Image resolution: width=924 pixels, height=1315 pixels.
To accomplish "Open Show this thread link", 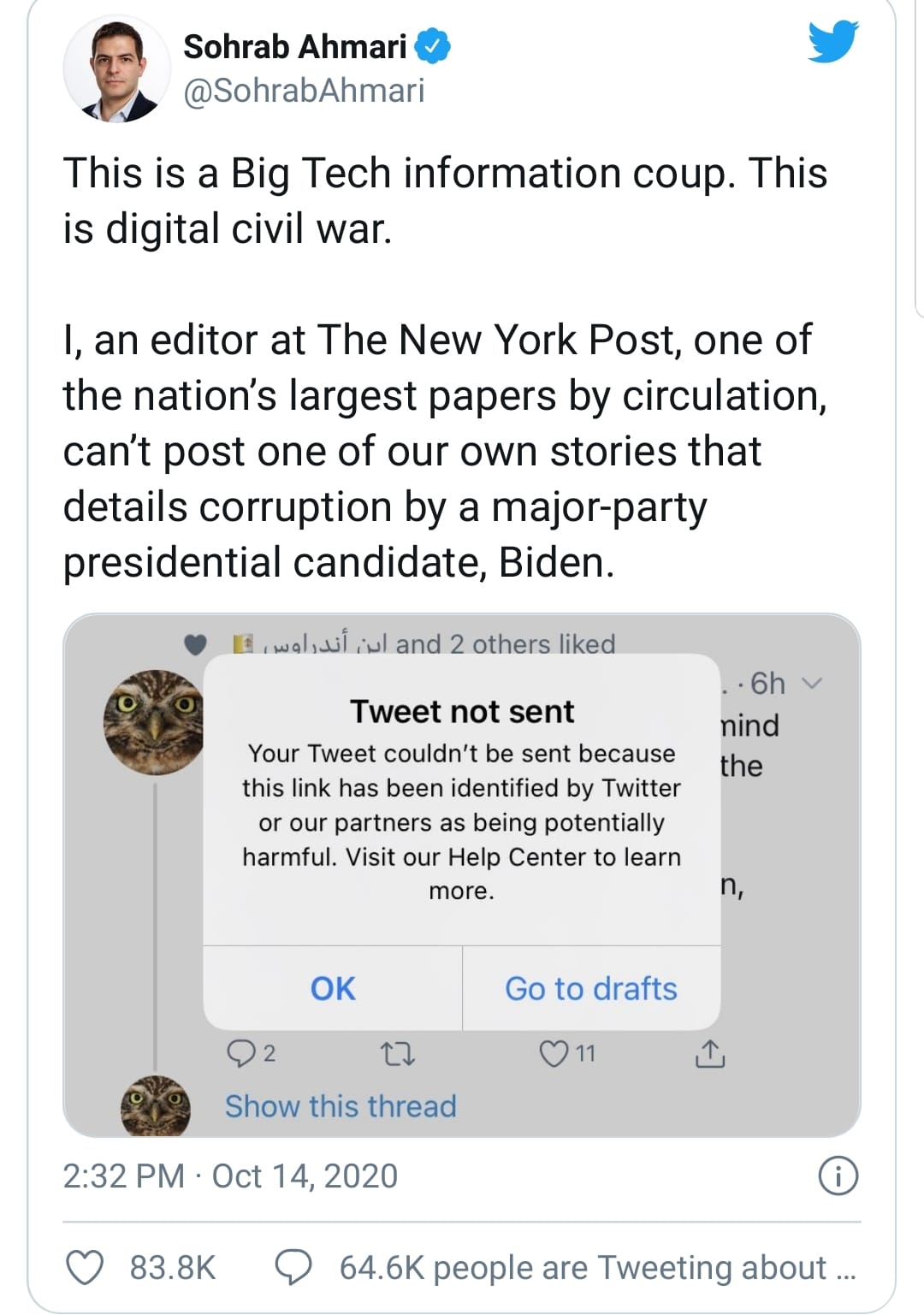I will 341,1106.
